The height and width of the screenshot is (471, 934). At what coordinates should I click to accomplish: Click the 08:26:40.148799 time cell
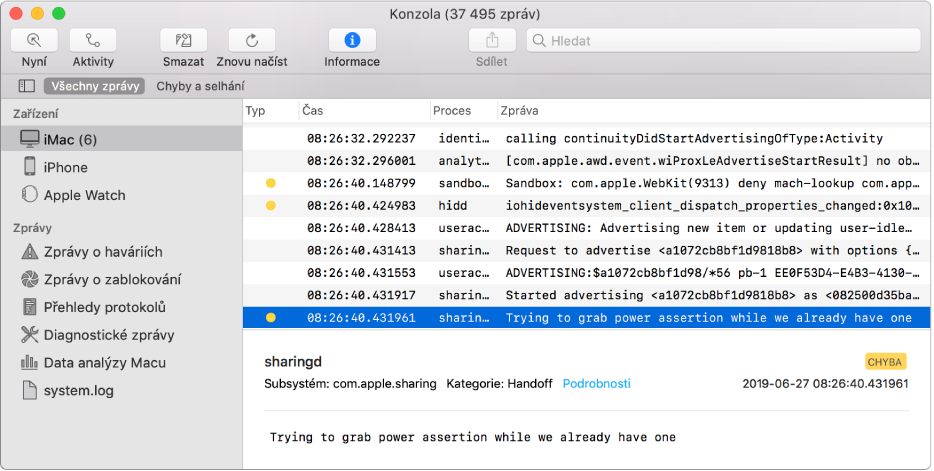pos(362,183)
